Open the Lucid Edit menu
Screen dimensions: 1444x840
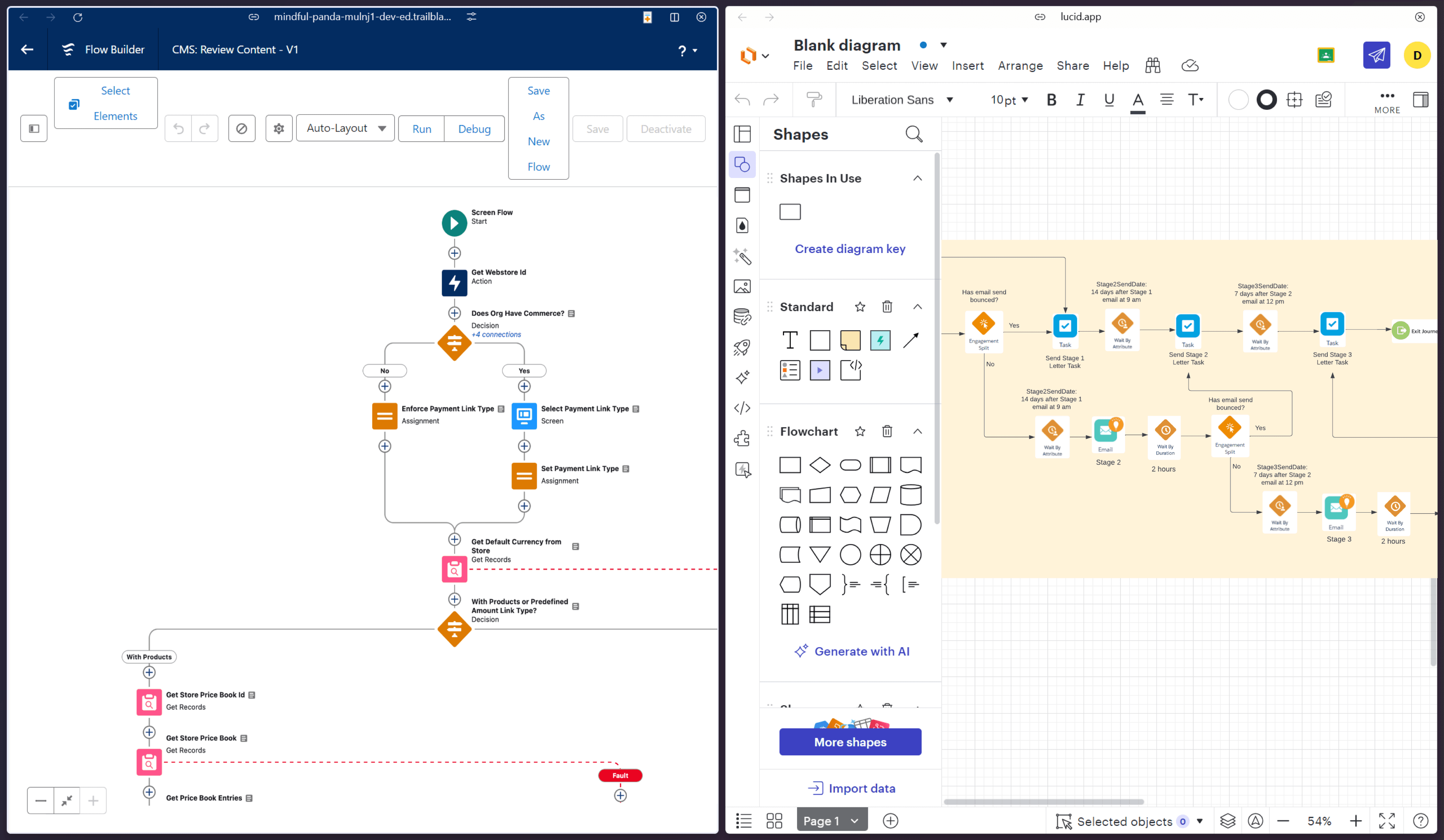(837, 66)
